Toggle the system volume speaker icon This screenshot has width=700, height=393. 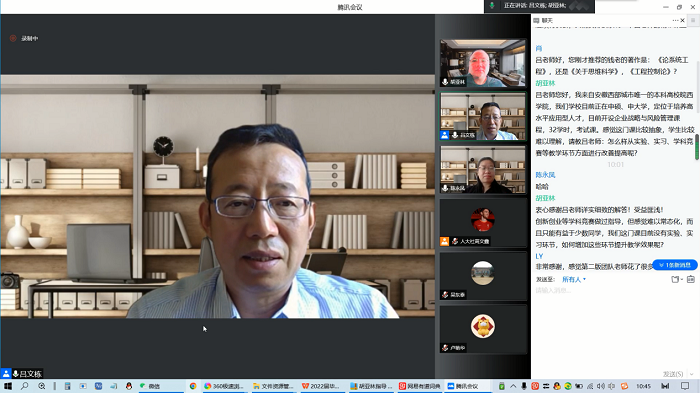click(x=601, y=386)
